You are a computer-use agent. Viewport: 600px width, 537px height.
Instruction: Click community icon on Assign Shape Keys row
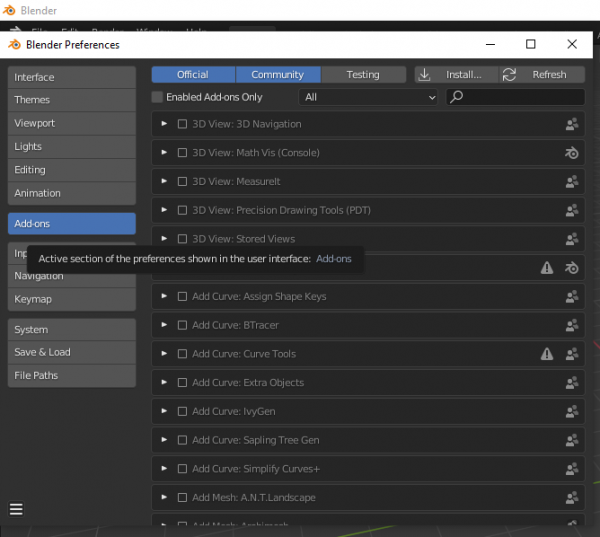(x=572, y=296)
